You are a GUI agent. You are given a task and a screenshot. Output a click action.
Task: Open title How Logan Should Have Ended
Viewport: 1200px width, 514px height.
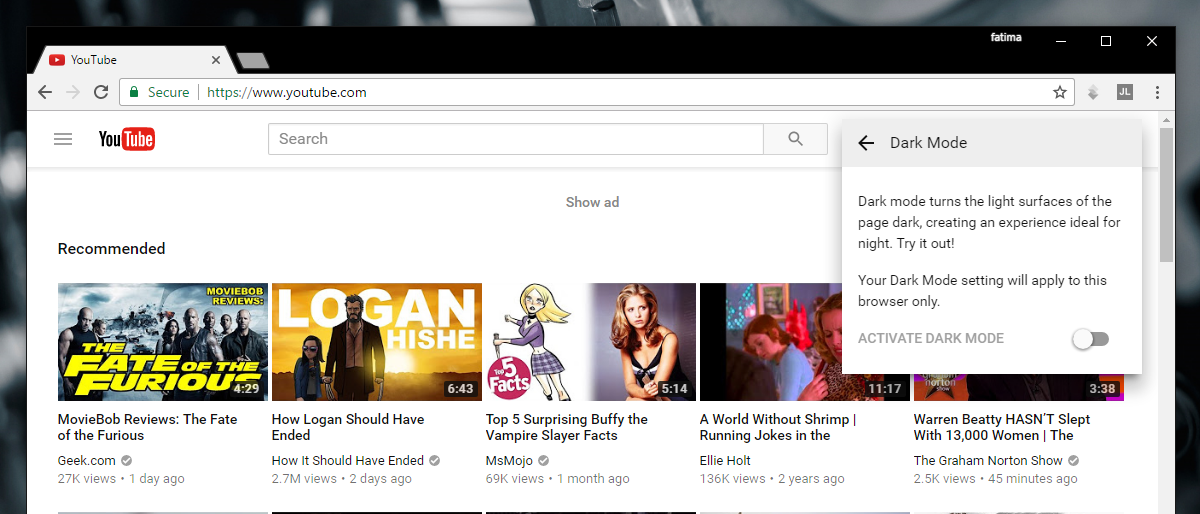[x=348, y=427]
